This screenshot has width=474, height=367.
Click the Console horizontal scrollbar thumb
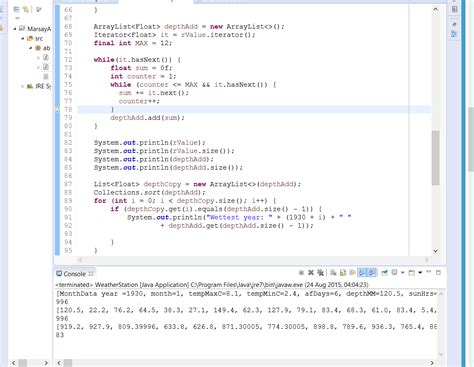click(68, 363)
